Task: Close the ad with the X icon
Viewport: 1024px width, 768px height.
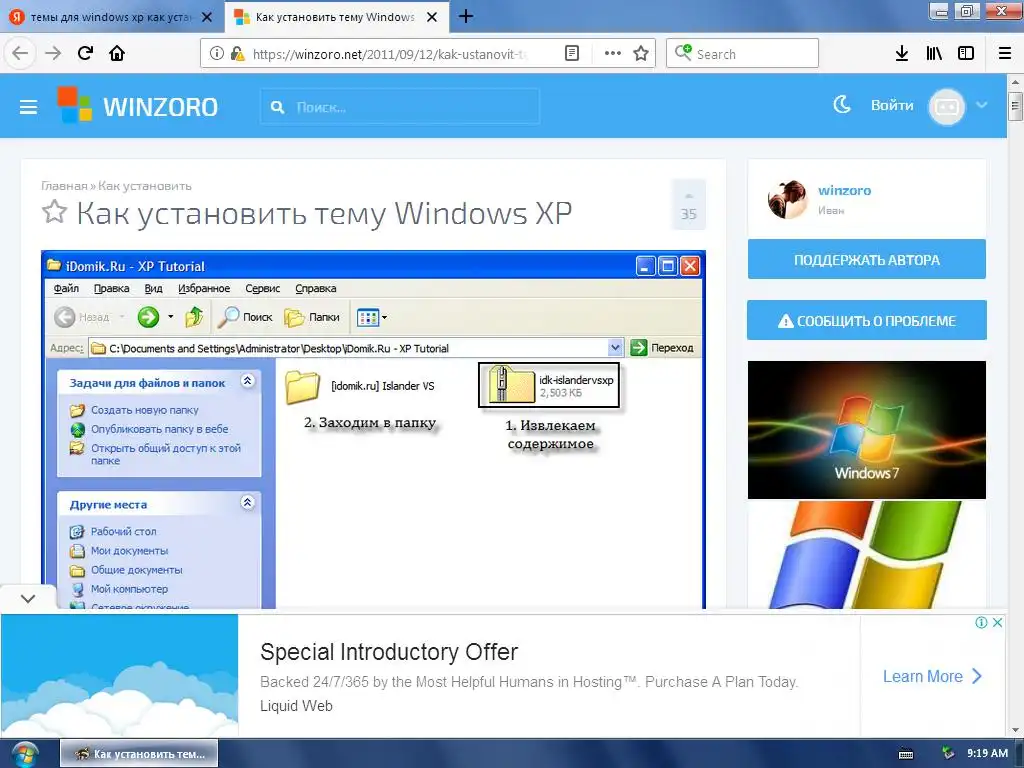Action: point(997,622)
